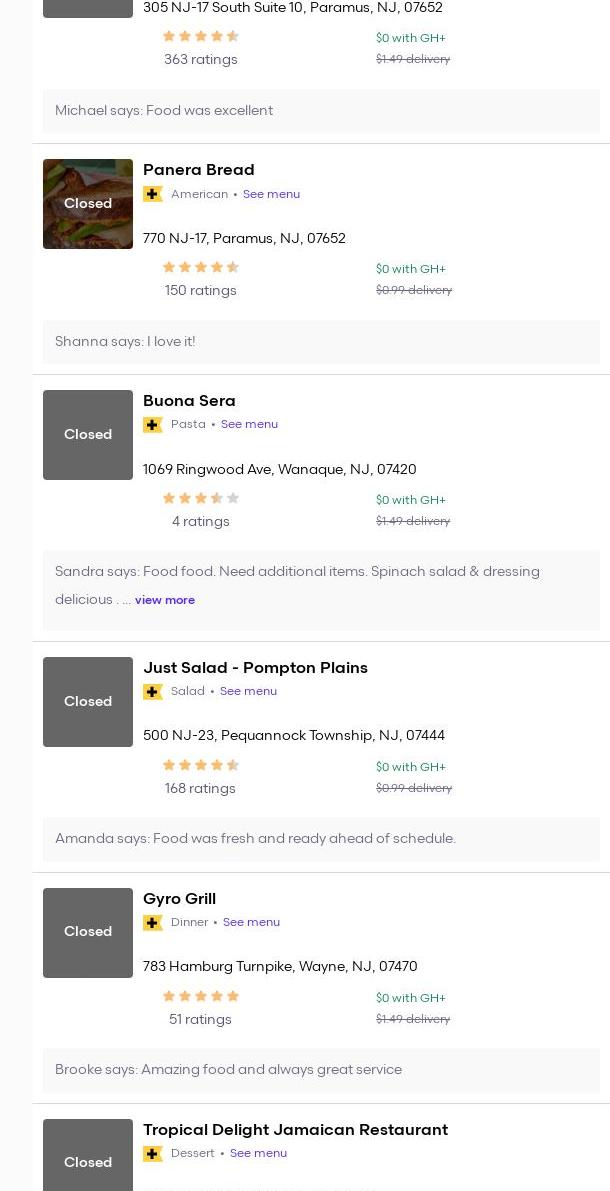
Task: Open Panera Bread See menu link
Action: (x=271, y=194)
